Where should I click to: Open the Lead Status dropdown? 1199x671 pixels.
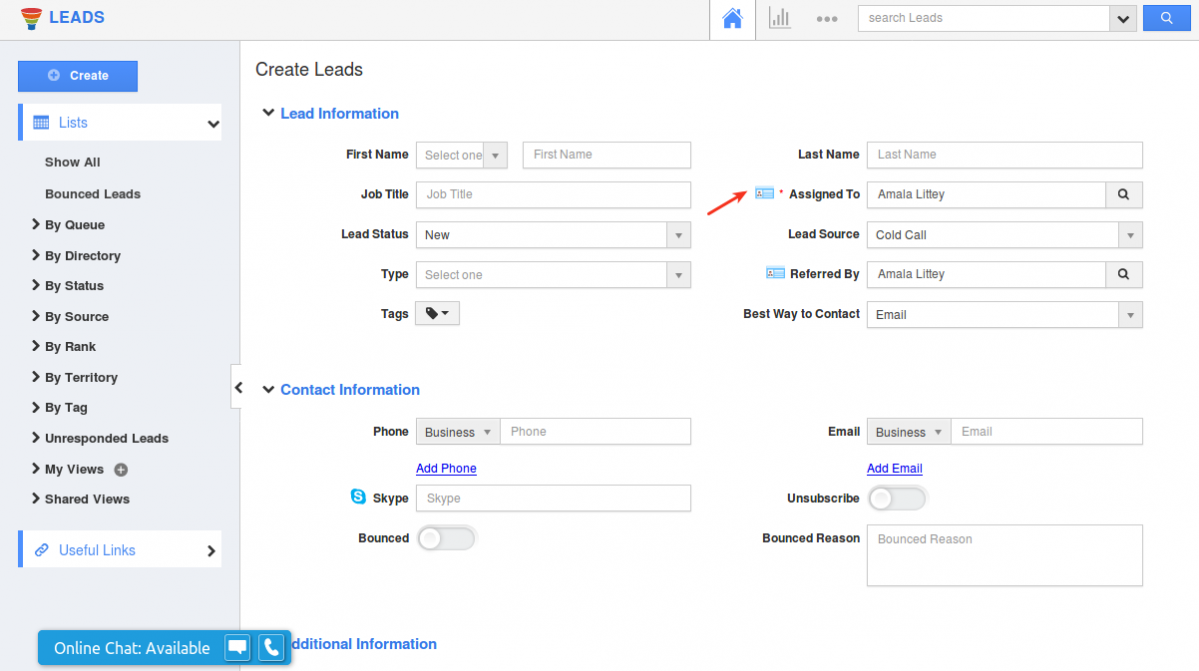pyautogui.click(x=553, y=235)
